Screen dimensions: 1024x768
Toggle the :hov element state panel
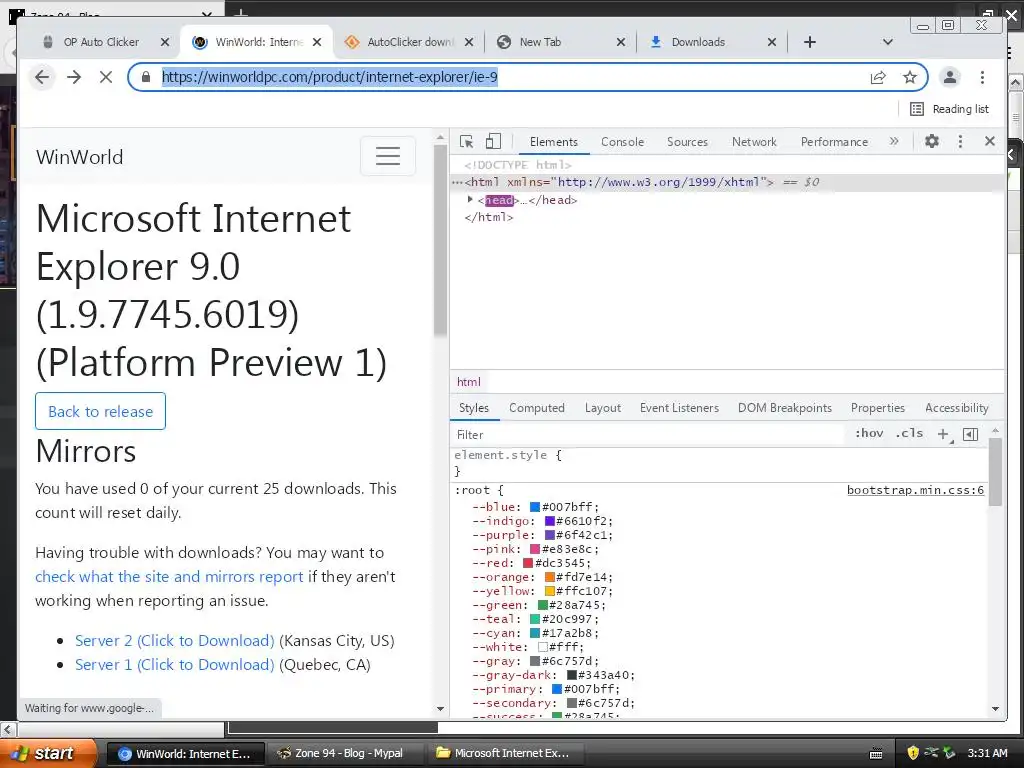click(869, 434)
